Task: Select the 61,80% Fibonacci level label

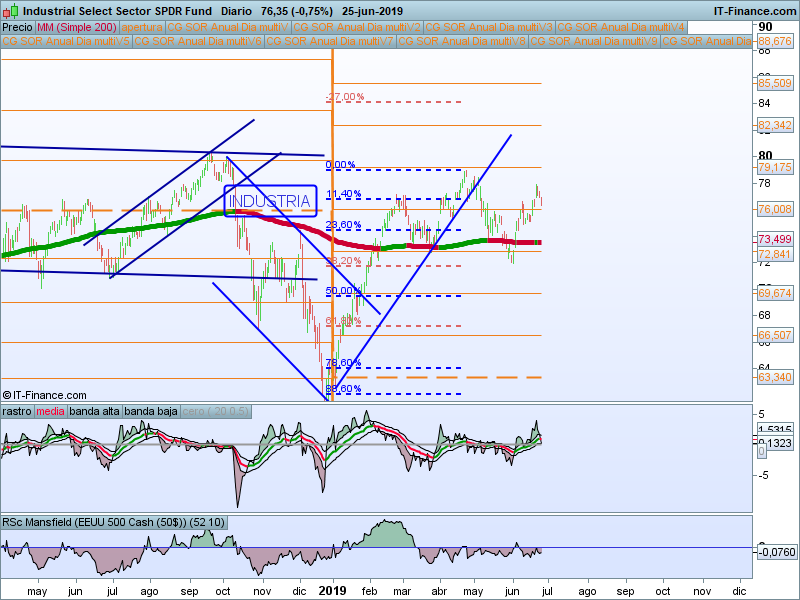Action: click(343, 320)
